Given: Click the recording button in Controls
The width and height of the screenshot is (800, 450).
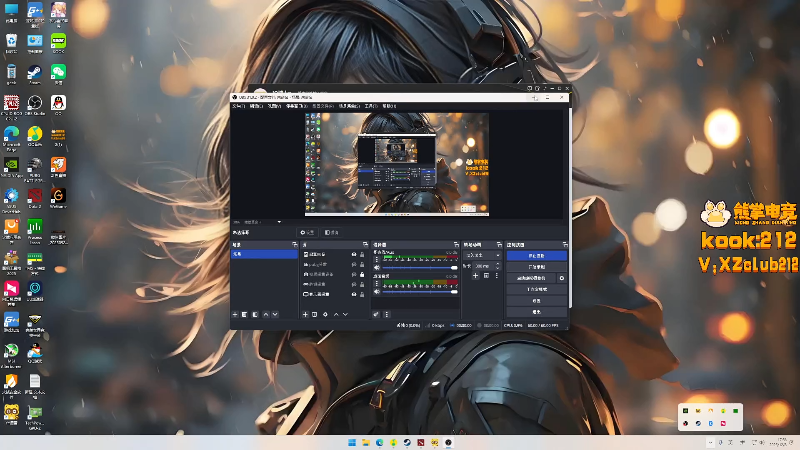Looking at the screenshot, I should tap(536, 267).
